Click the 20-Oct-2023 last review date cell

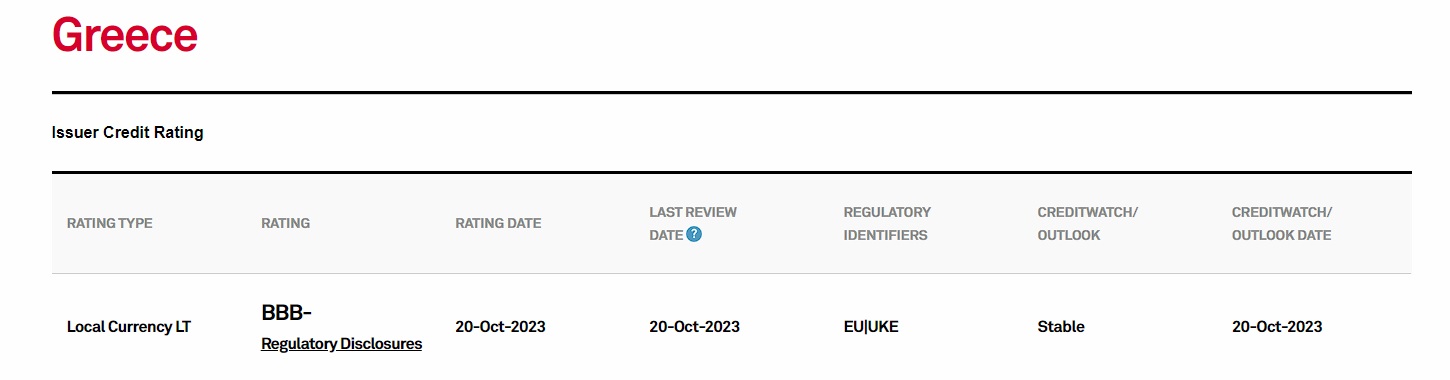694,327
